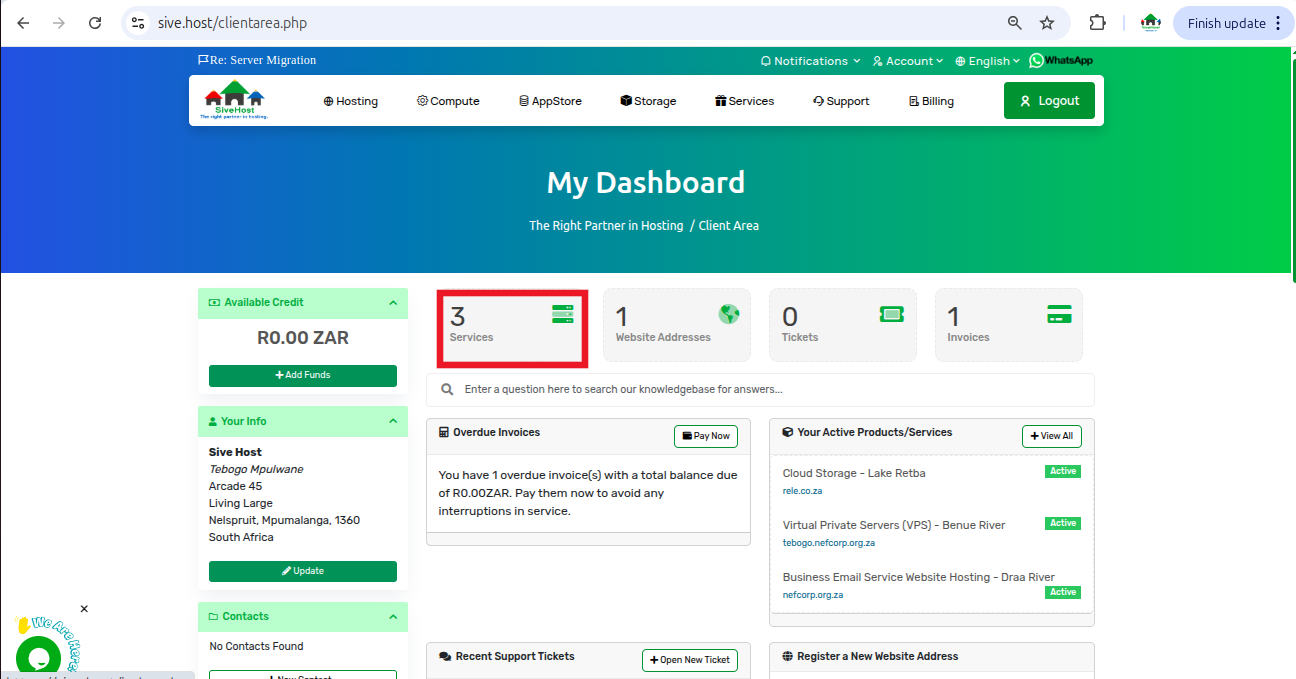Open Virtual Private Servers - Benue River service

(894, 525)
